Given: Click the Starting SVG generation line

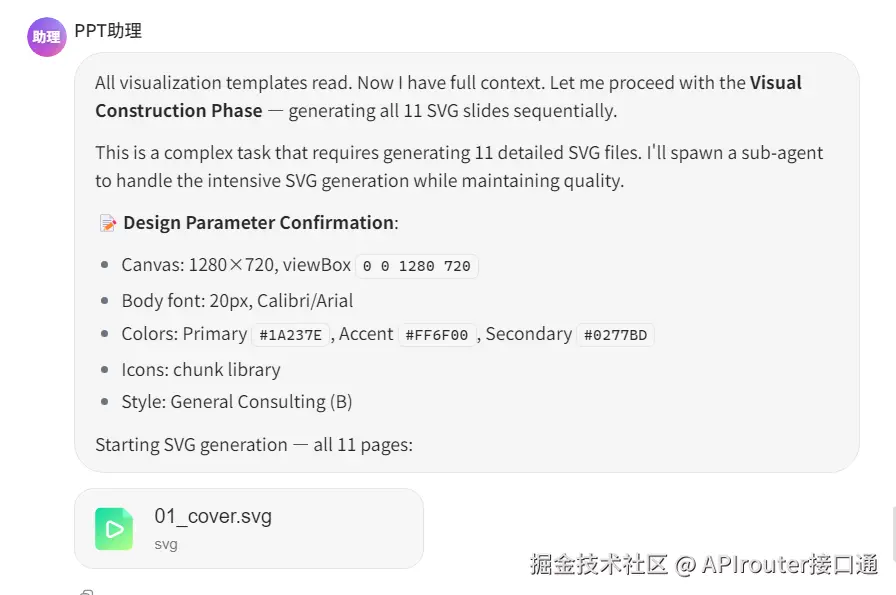Looking at the screenshot, I should (253, 444).
